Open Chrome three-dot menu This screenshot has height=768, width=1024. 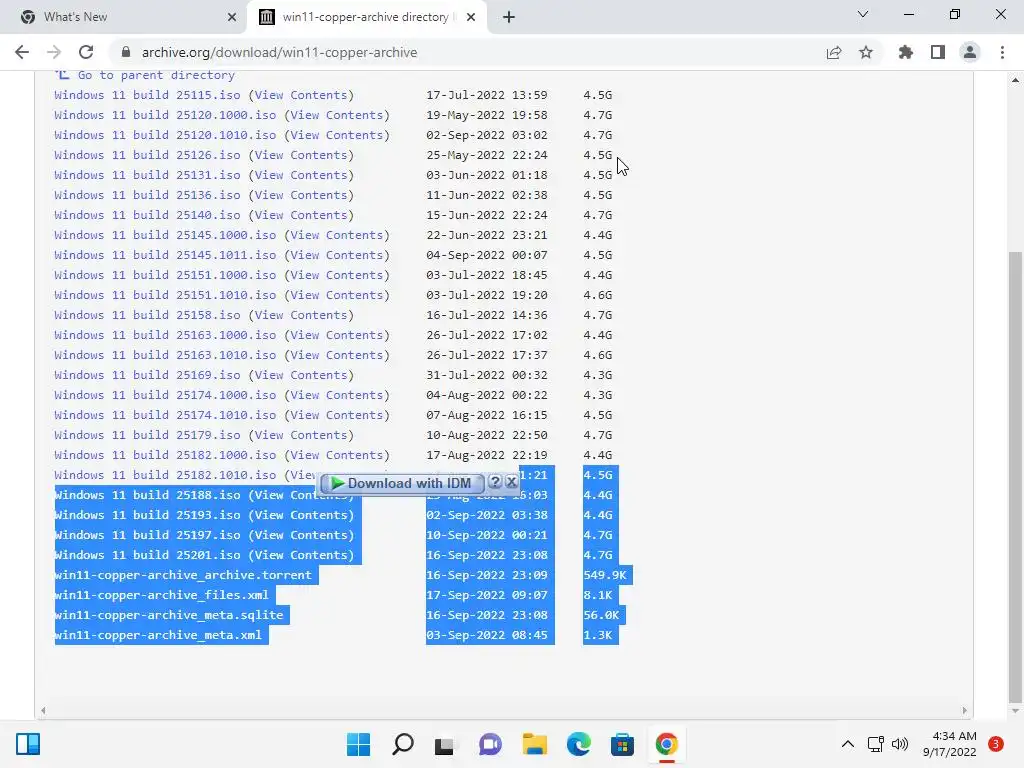point(1002,52)
